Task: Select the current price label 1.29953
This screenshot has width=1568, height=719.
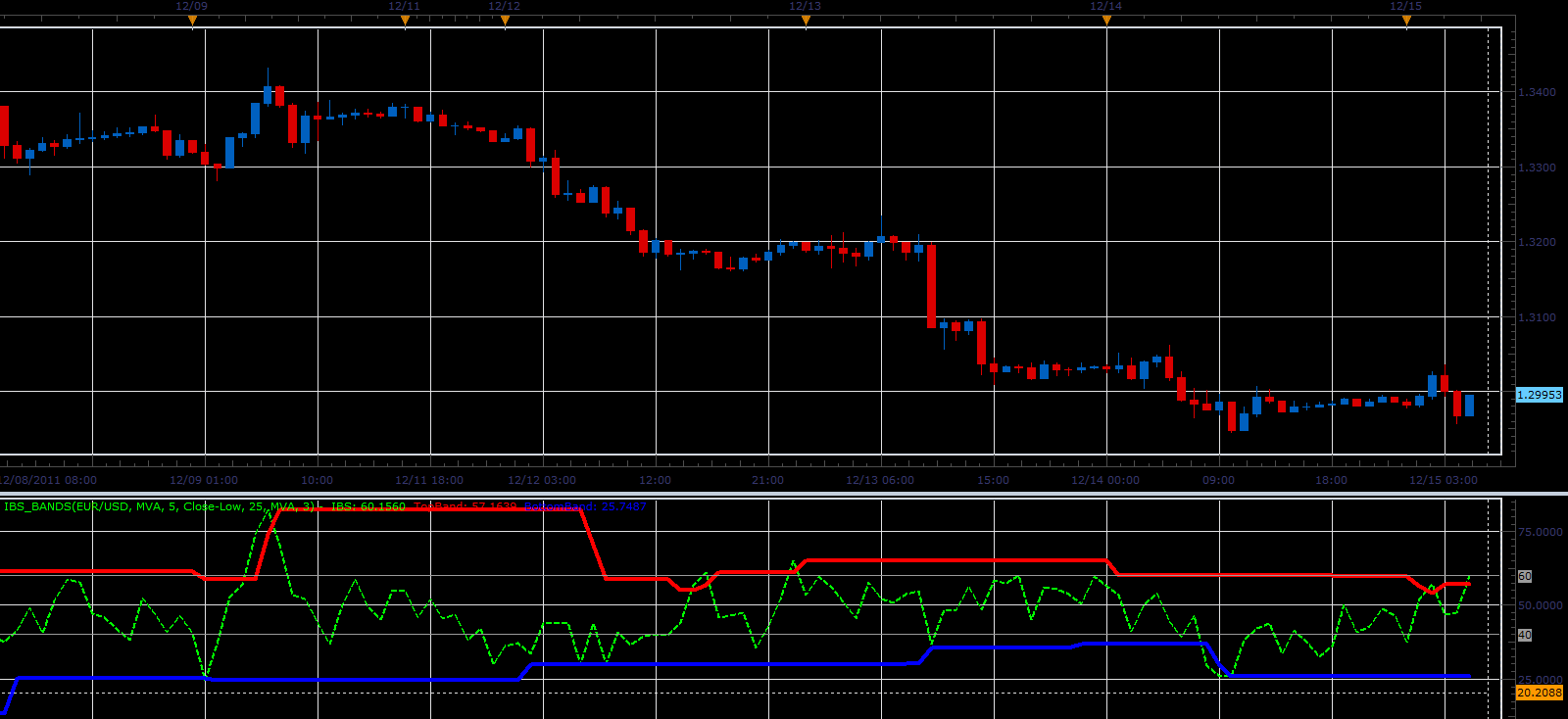Action: point(1539,395)
